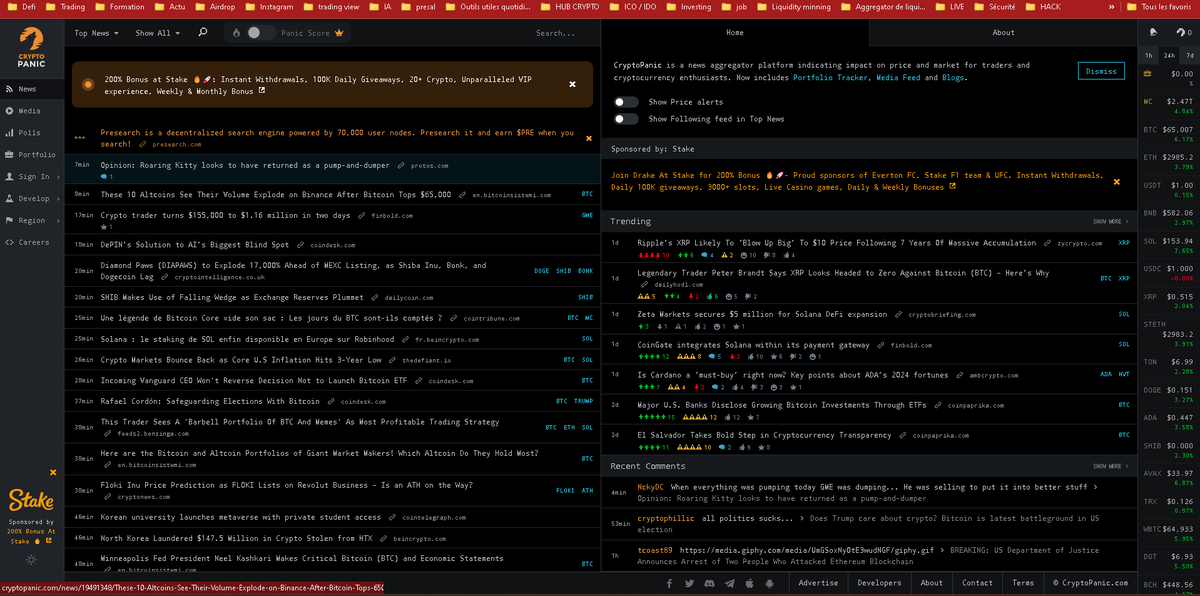This screenshot has width=1200, height=596.
Task: Select the 7d price change tab
Action: (1188, 55)
